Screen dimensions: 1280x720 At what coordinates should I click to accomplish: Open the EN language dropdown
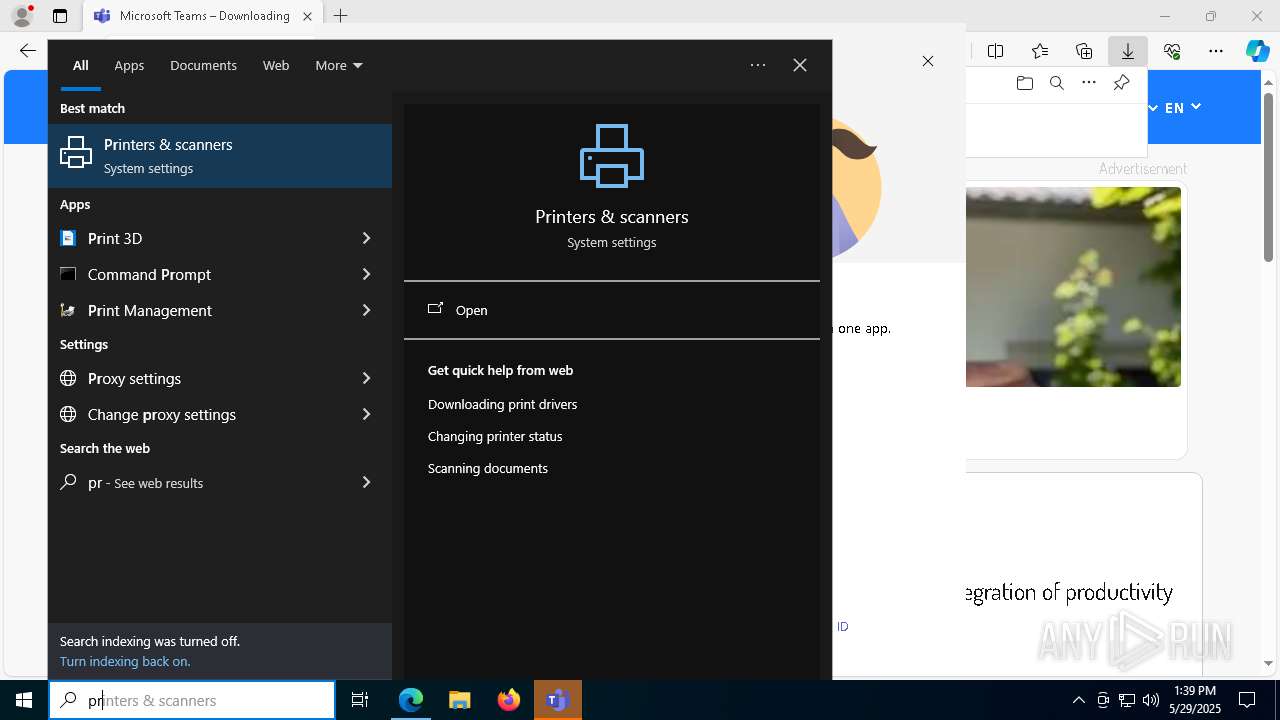(x=1182, y=107)
